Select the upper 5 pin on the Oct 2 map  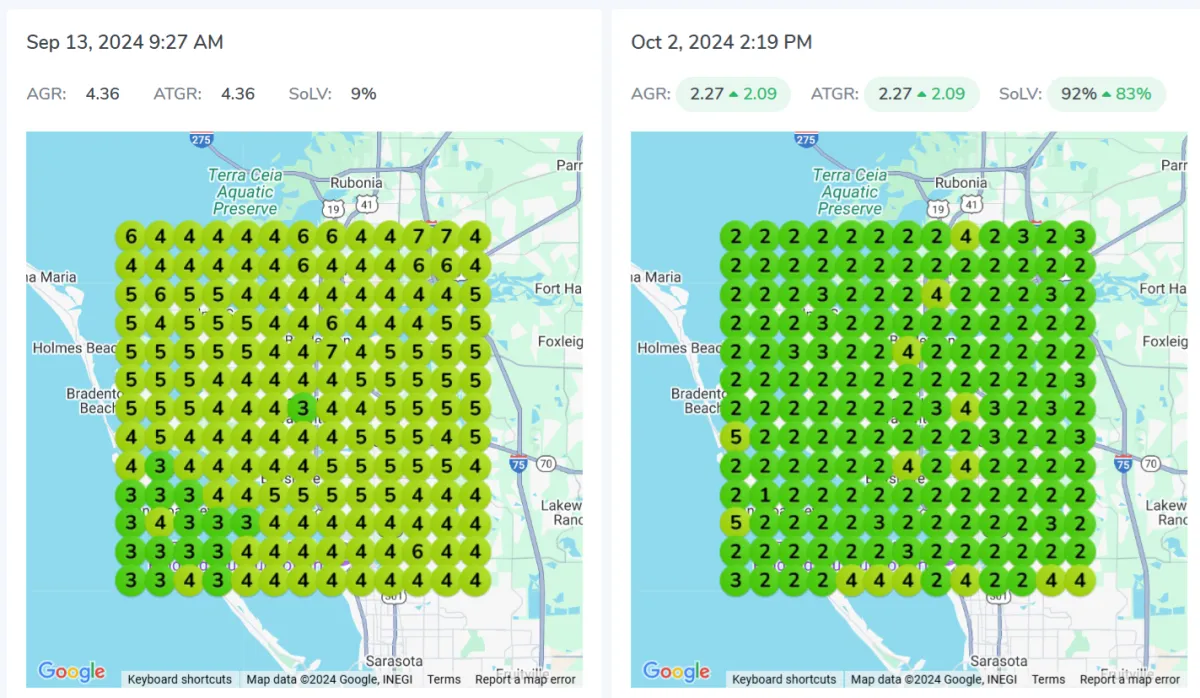[734, 437]
